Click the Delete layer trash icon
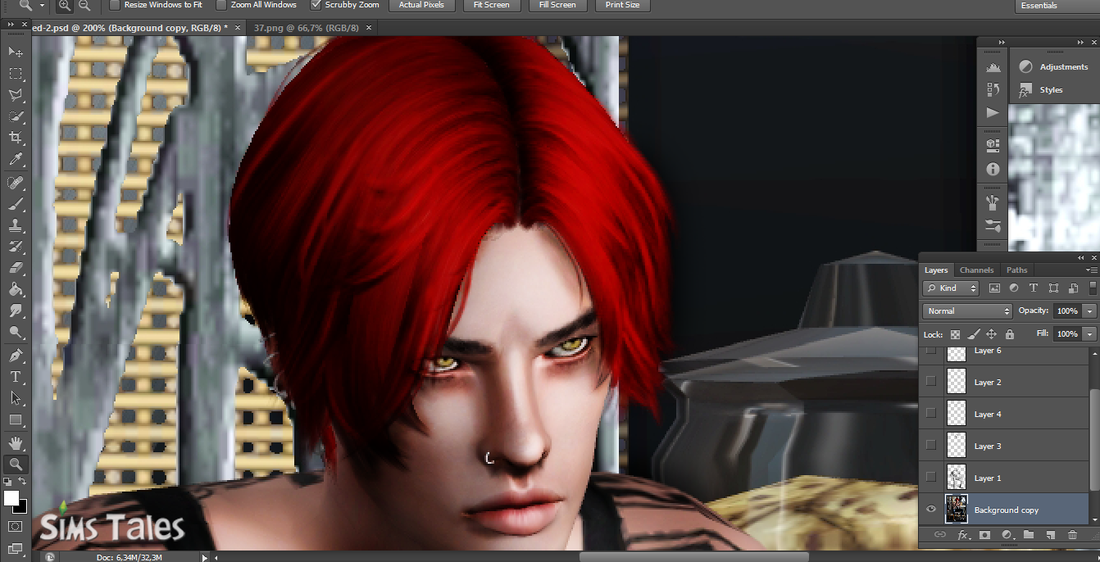1100x562 pixels. click(1072, 535)
